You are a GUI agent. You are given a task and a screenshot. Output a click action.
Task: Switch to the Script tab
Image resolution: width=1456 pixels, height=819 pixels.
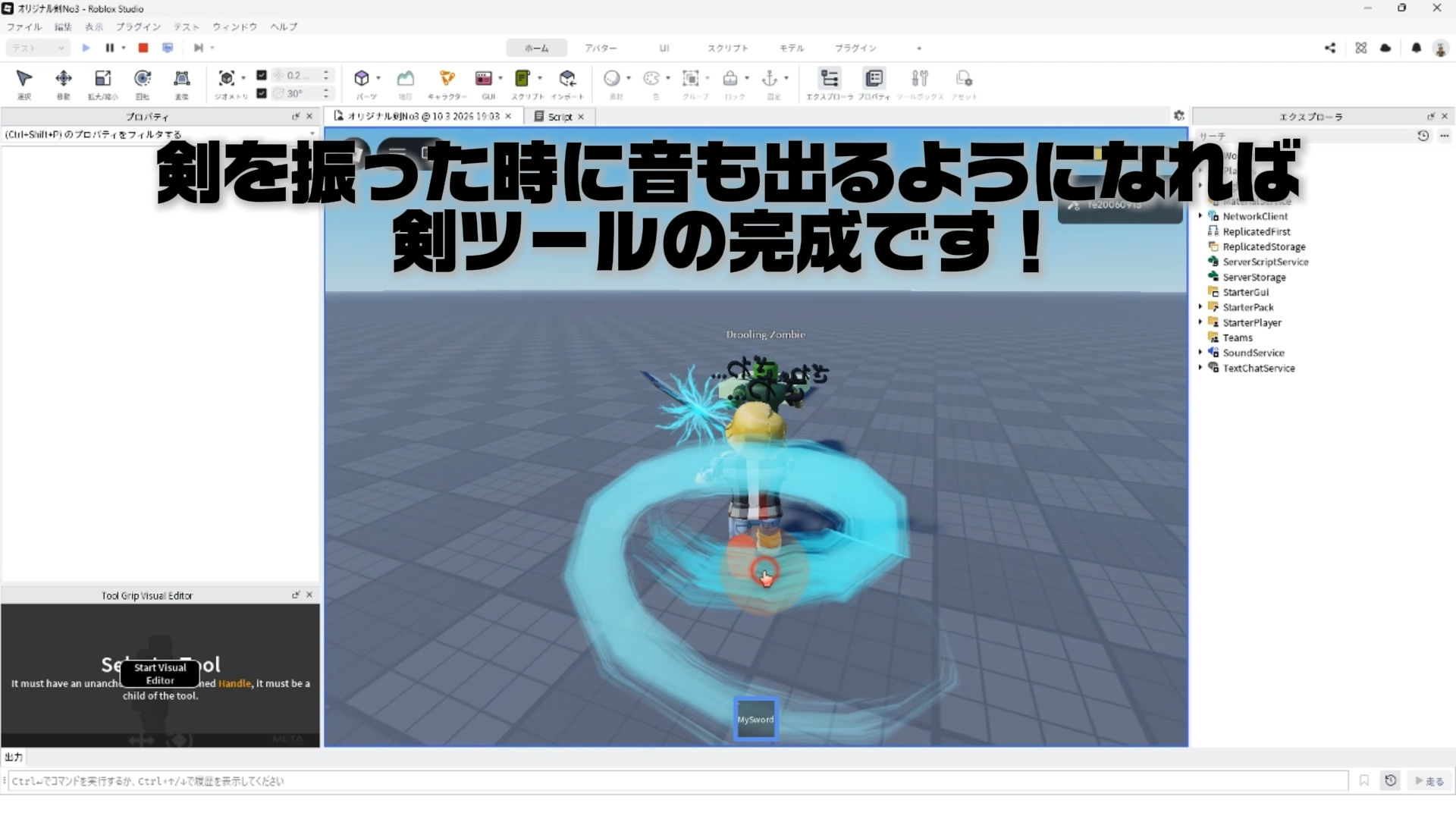point(560,117)
